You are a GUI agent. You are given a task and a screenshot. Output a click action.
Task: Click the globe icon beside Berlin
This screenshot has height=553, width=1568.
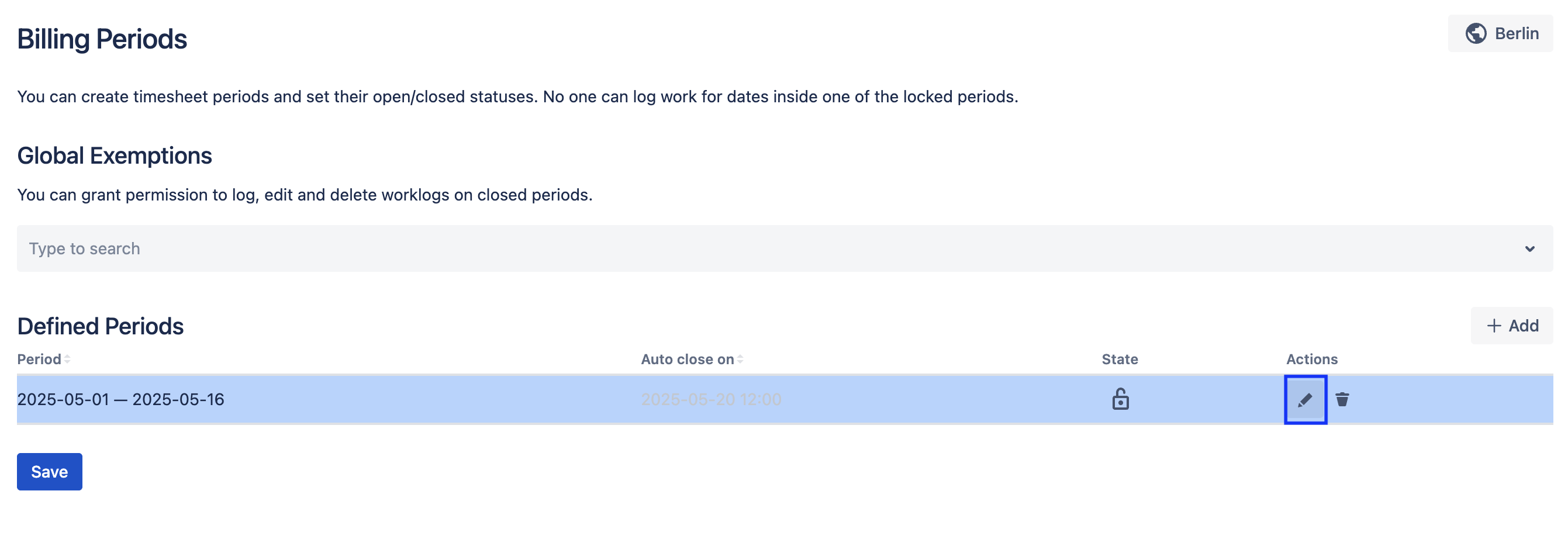point(1476,33)
